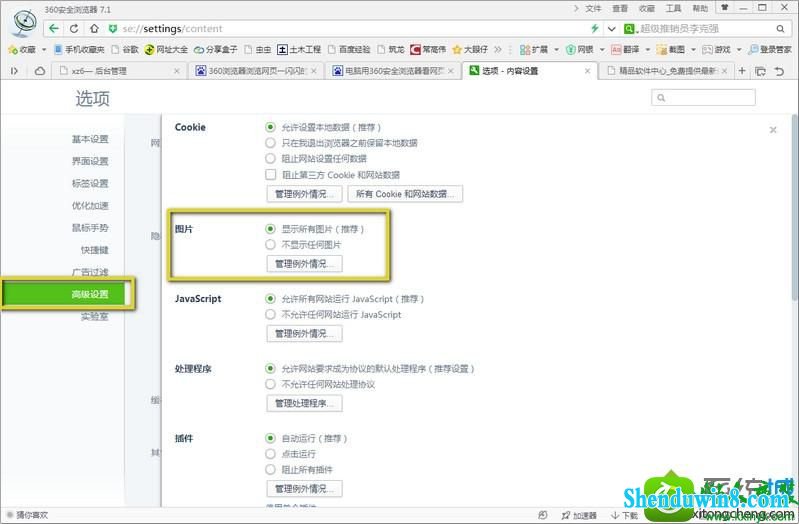This screenshot has width=799, height=524.
Task: Close content settings dialog with X
Action: coord(773,130)
